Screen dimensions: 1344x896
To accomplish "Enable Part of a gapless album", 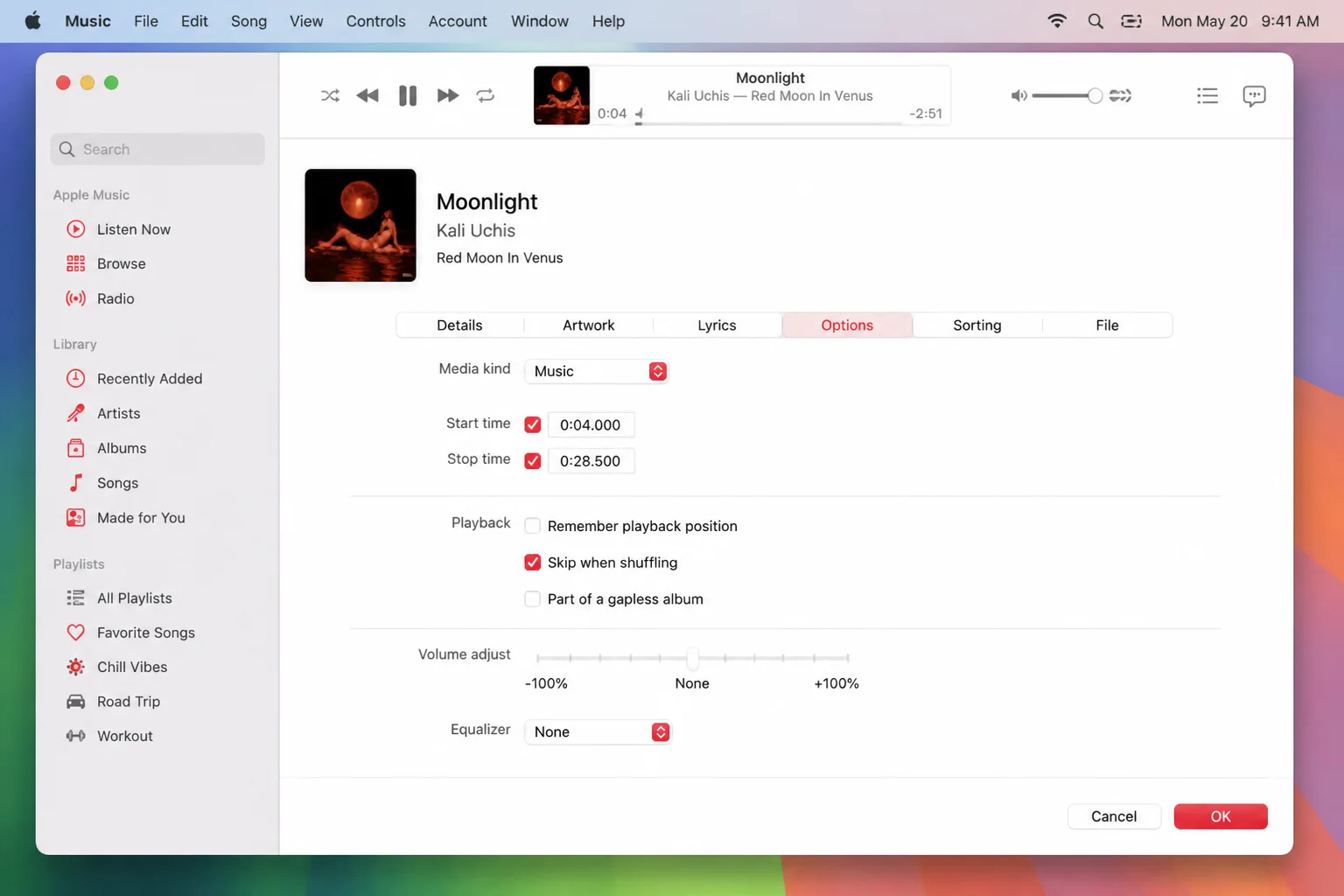I will tap(532, 599).
